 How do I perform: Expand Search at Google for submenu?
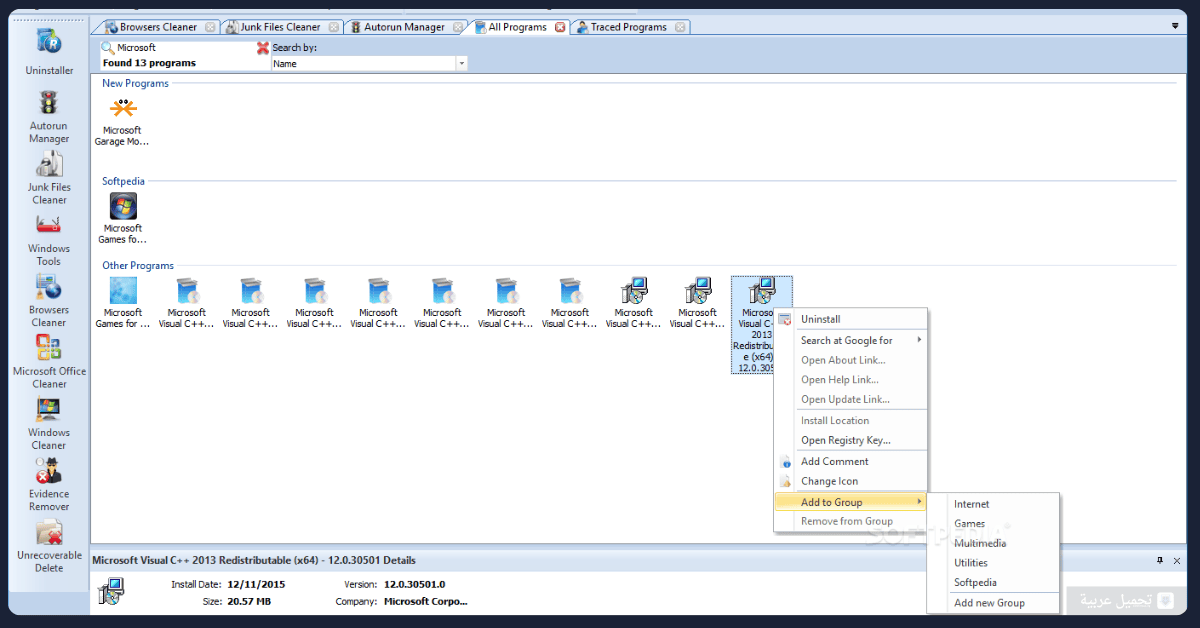(x=851, y=340)
